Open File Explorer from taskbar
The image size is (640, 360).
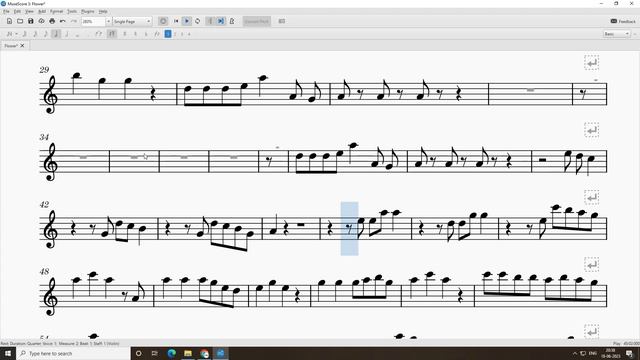tap(188, 353)
